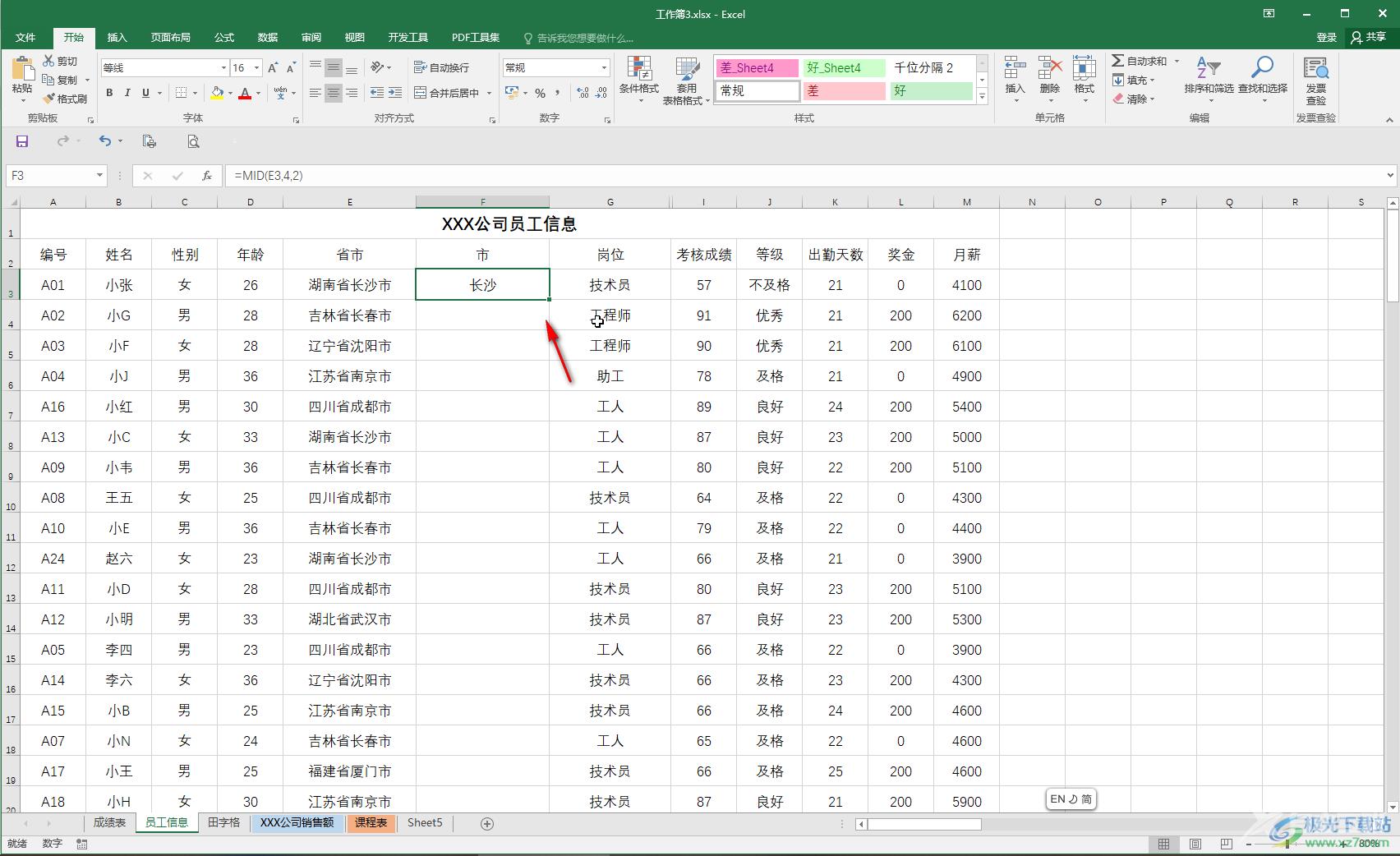The height and width of the screenshot is (856, 1400).
Task: Click the Name Box showing F3
Action: click(x=51, y=176)
